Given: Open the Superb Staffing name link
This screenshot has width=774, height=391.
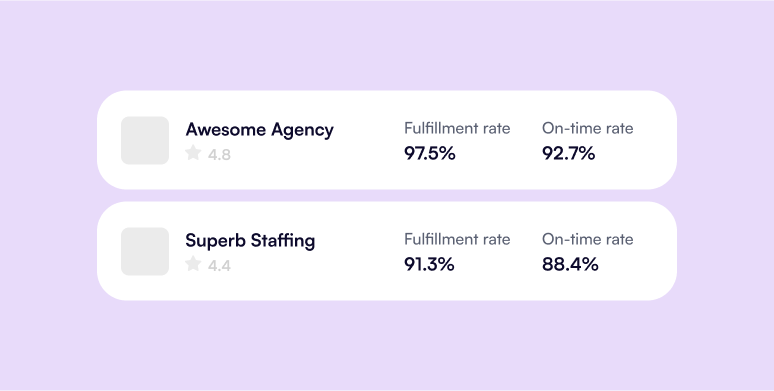Looking at the screenshot, I should 250,240.
